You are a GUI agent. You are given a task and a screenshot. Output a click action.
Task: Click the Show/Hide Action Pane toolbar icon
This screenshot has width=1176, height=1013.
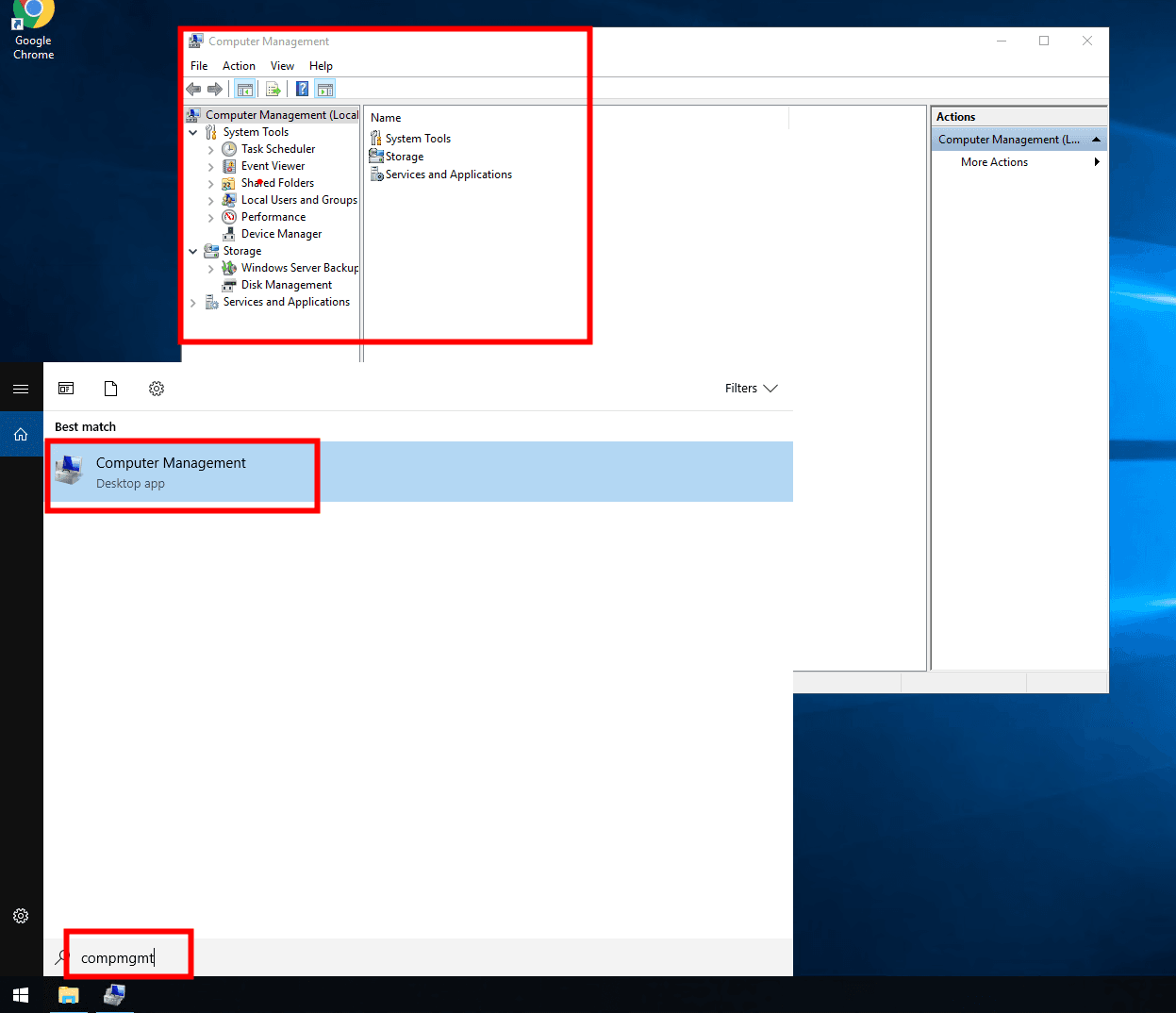pos(325,90)
